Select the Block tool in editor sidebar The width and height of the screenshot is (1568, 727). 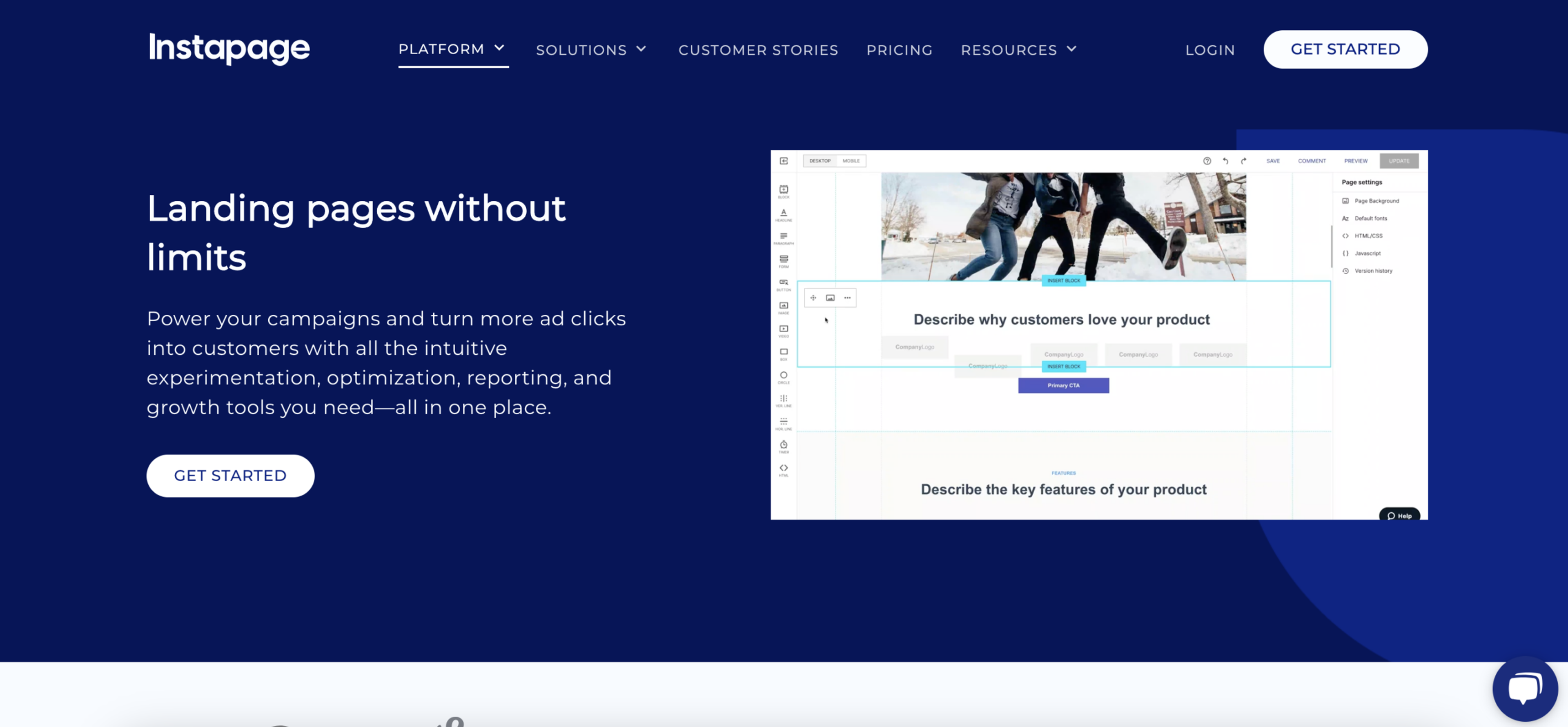point(784,191)
